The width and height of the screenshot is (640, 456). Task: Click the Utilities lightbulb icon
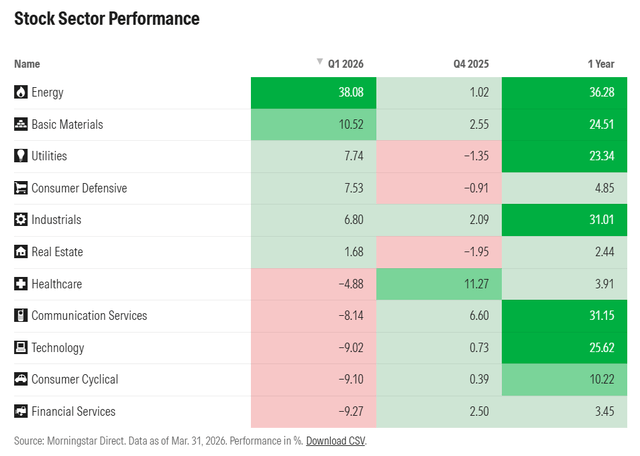pyautogui.click(x=21, y=156)
